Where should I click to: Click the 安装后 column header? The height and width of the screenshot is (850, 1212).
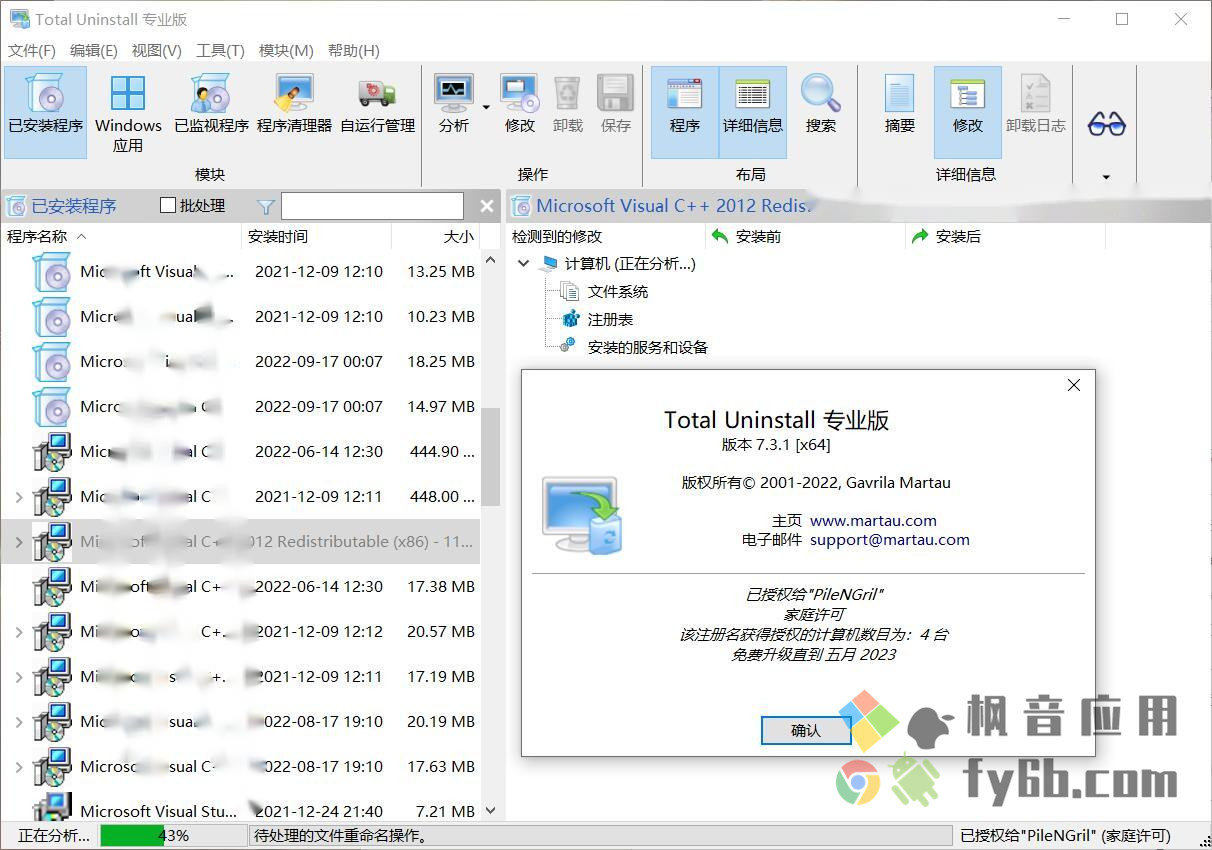tap(1005, 237)
